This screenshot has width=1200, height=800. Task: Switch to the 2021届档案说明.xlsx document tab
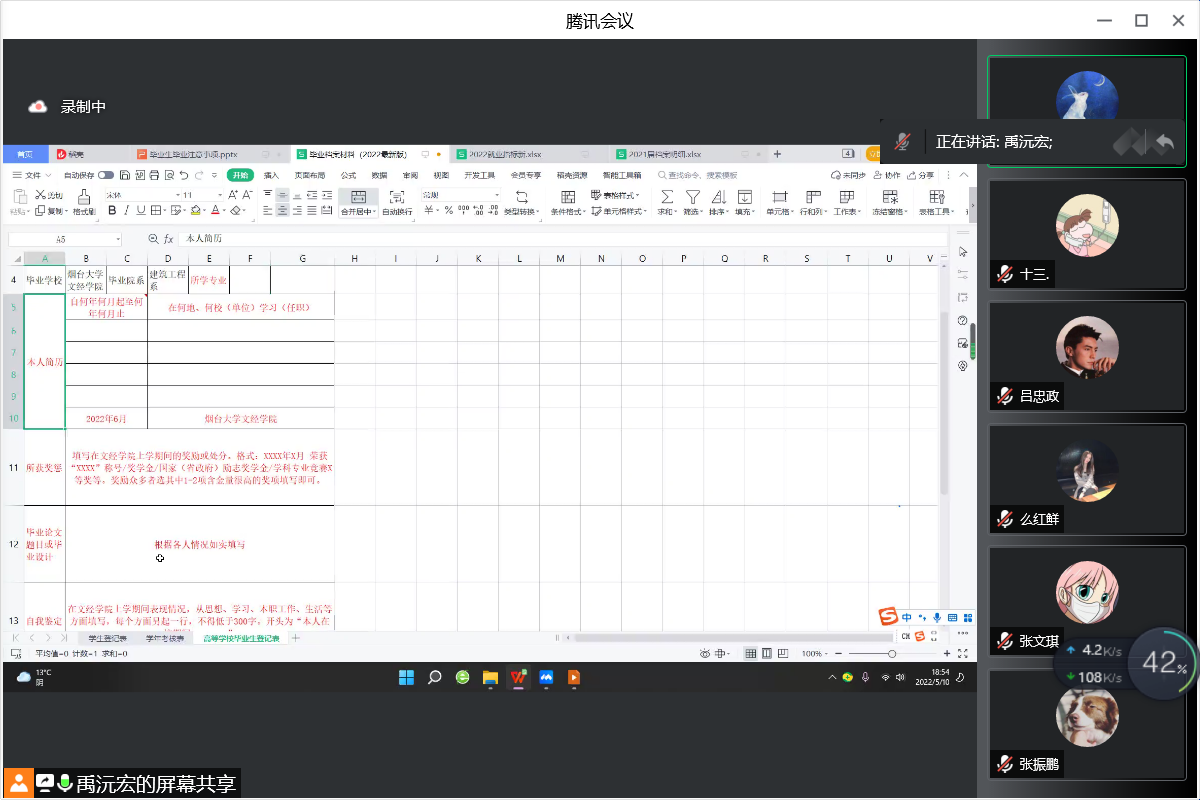coord(664,154)
